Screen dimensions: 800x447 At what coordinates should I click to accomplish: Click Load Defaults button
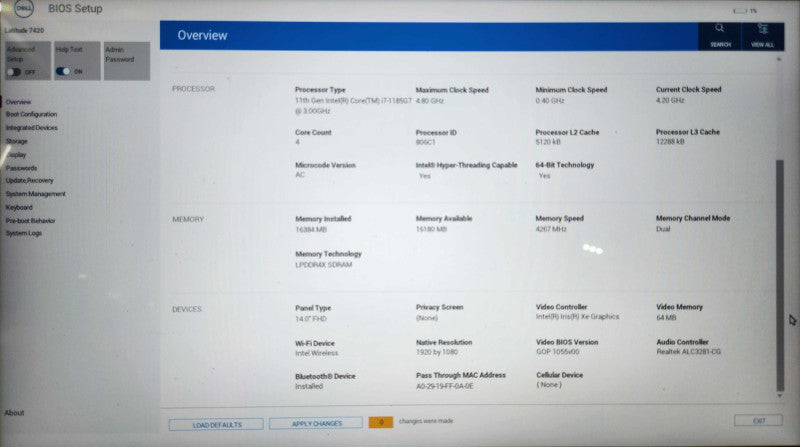click(x=216, y=425)
